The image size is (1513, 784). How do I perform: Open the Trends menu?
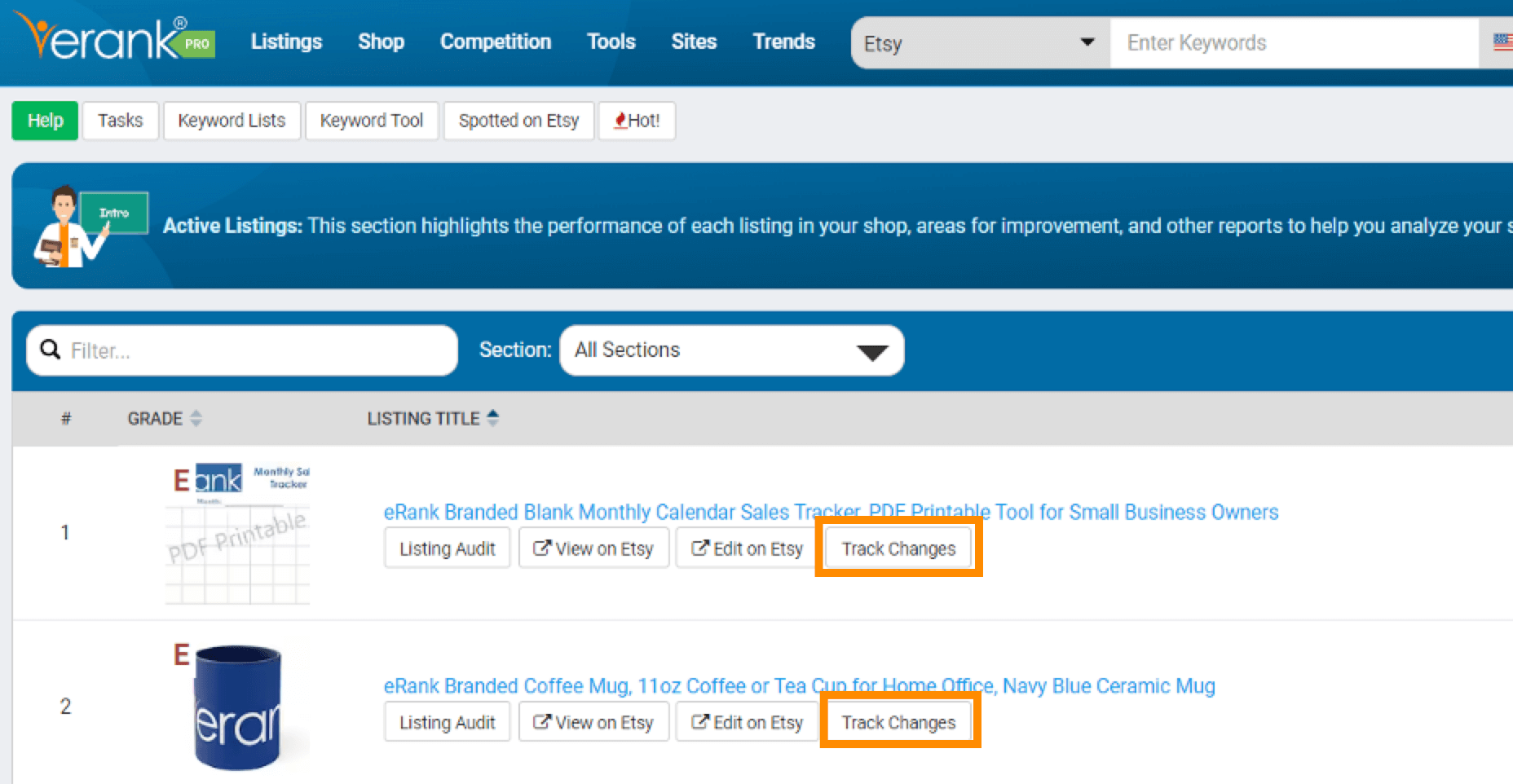[x=783, y=41]
